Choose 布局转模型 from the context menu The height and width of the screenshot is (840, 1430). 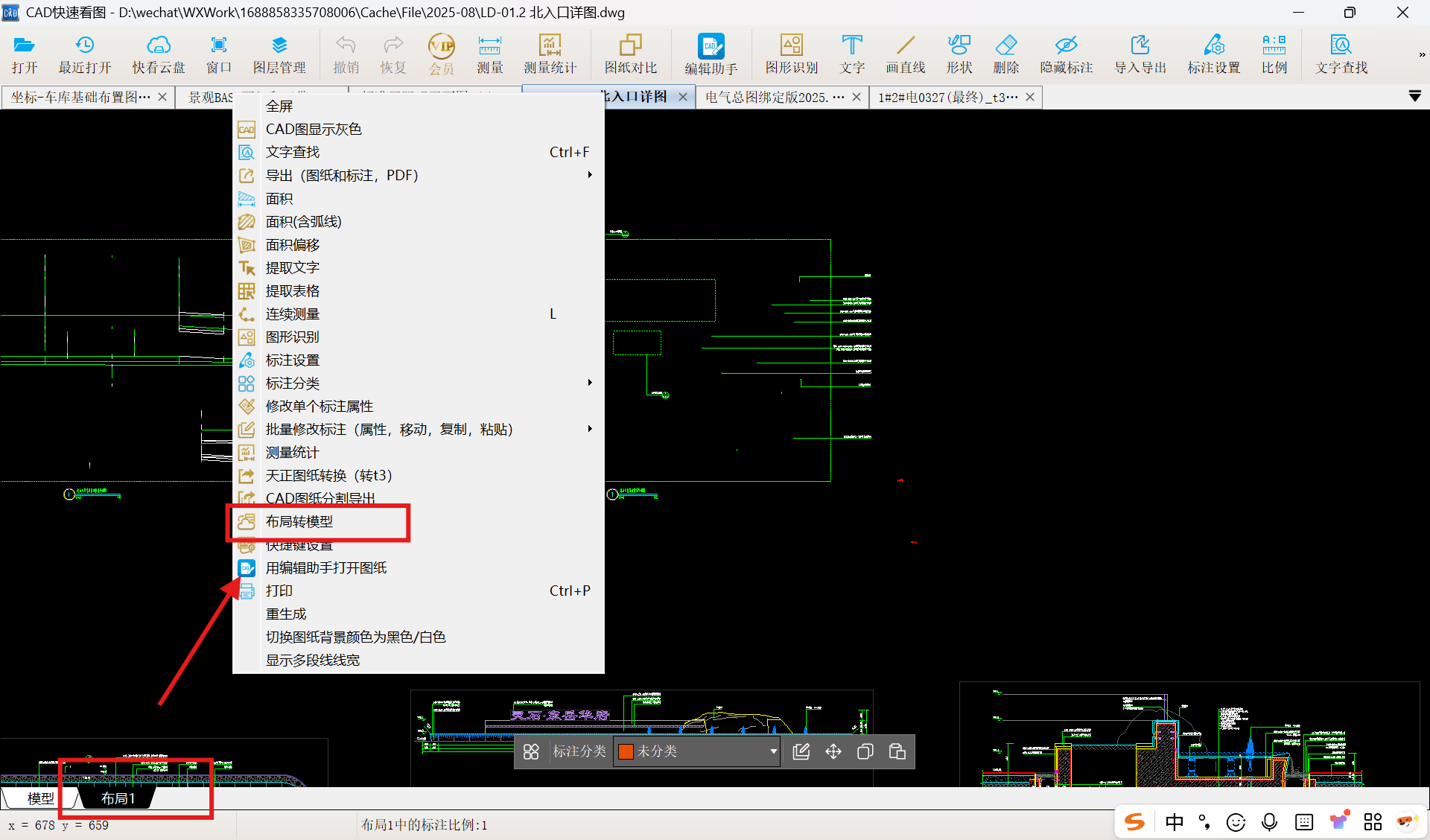299,522
